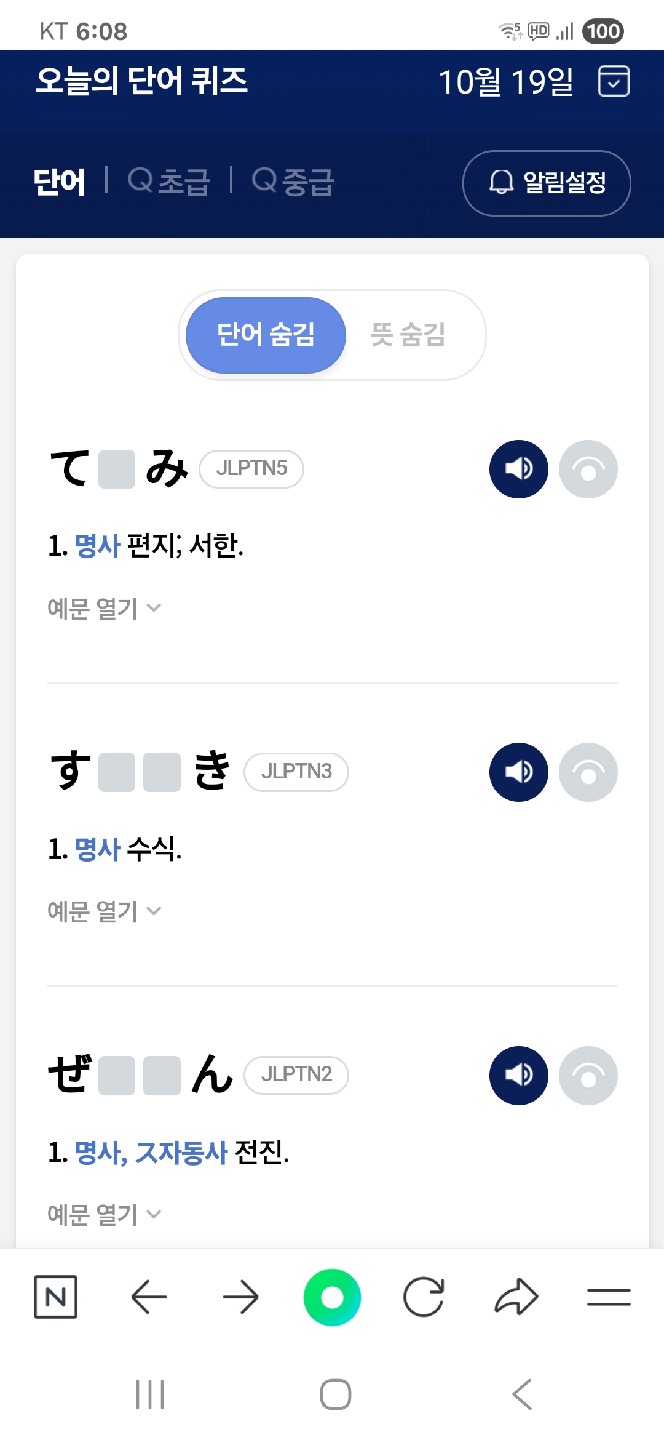Open Naver home via N icon

[55, 1298]
